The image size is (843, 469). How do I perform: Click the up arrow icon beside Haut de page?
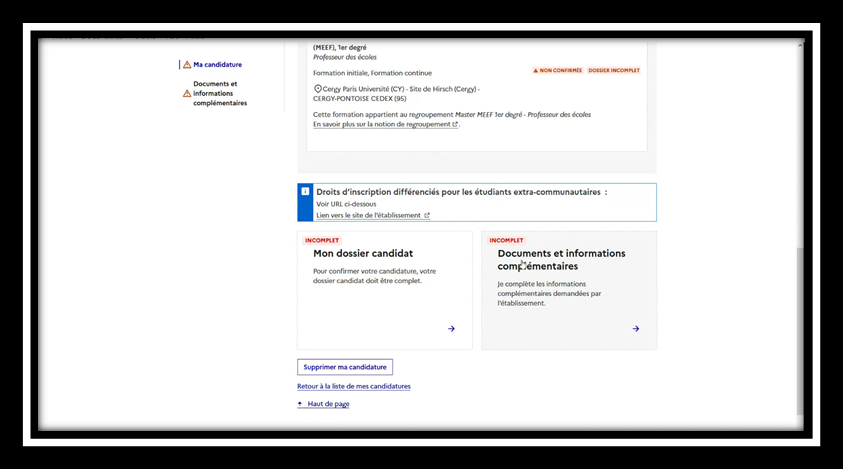[x=300, y=404]
